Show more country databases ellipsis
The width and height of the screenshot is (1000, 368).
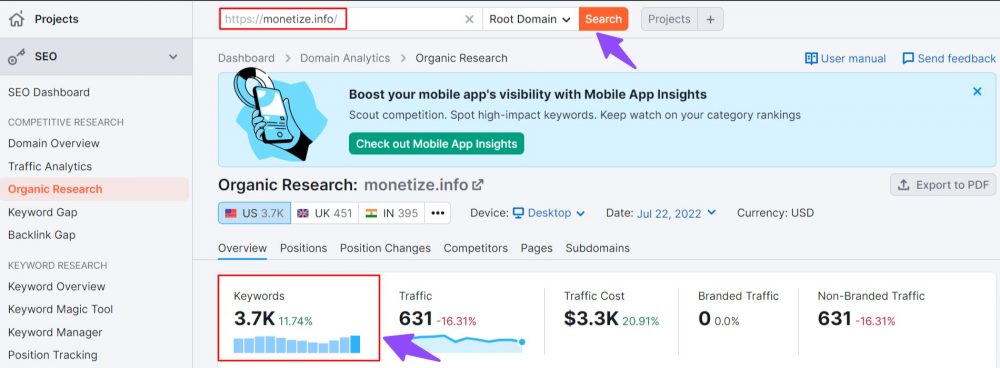tap(438, 213)
